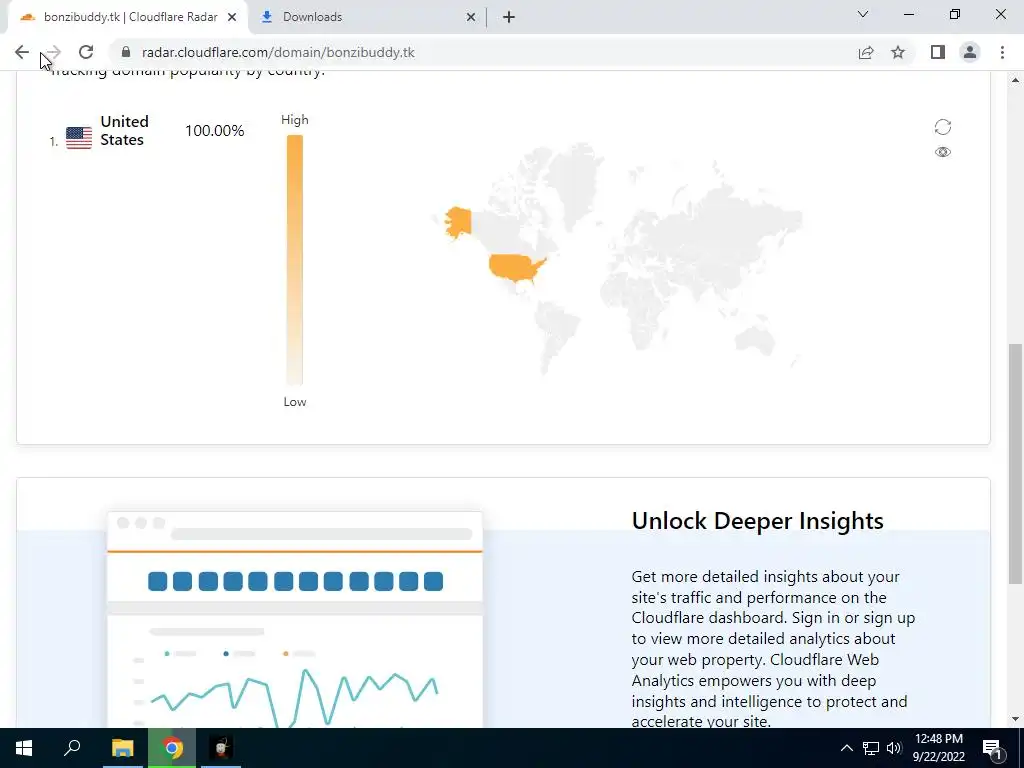
Task: Close the bonzibuddy.tk Cloudflare Radar tab
Action: [x=232, y=17]
